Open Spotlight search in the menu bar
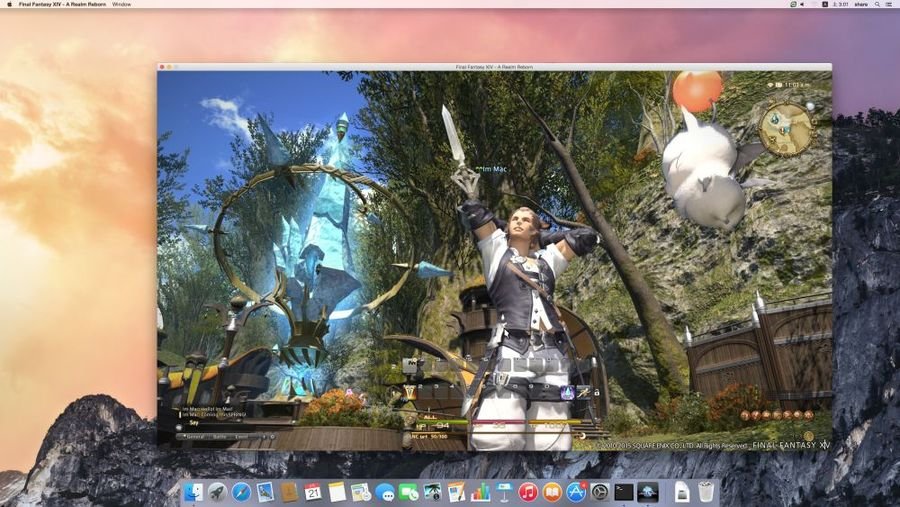 click(875, 5)
